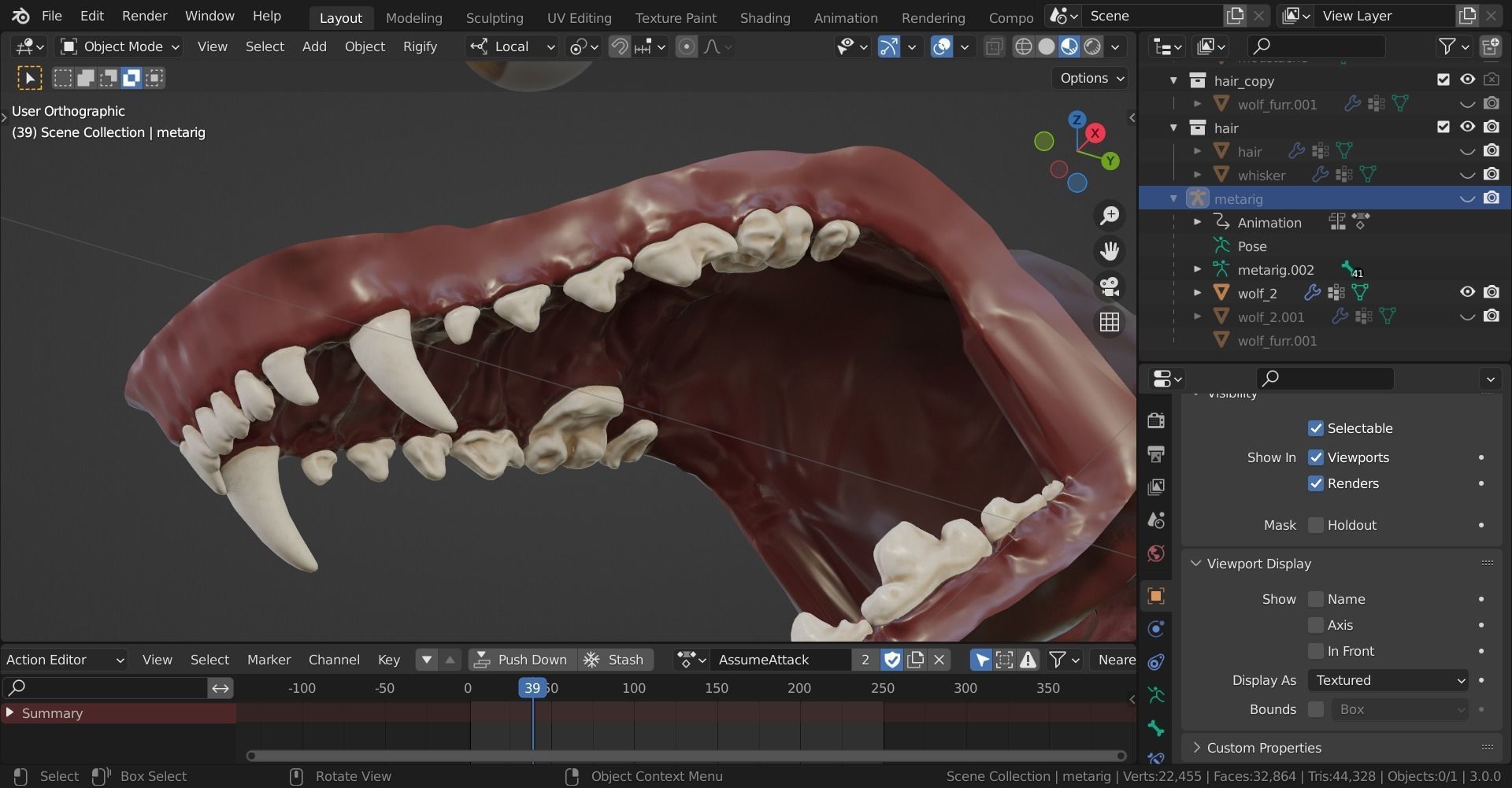Enable the fake user shield for AssumeAttack

[891, 660]
